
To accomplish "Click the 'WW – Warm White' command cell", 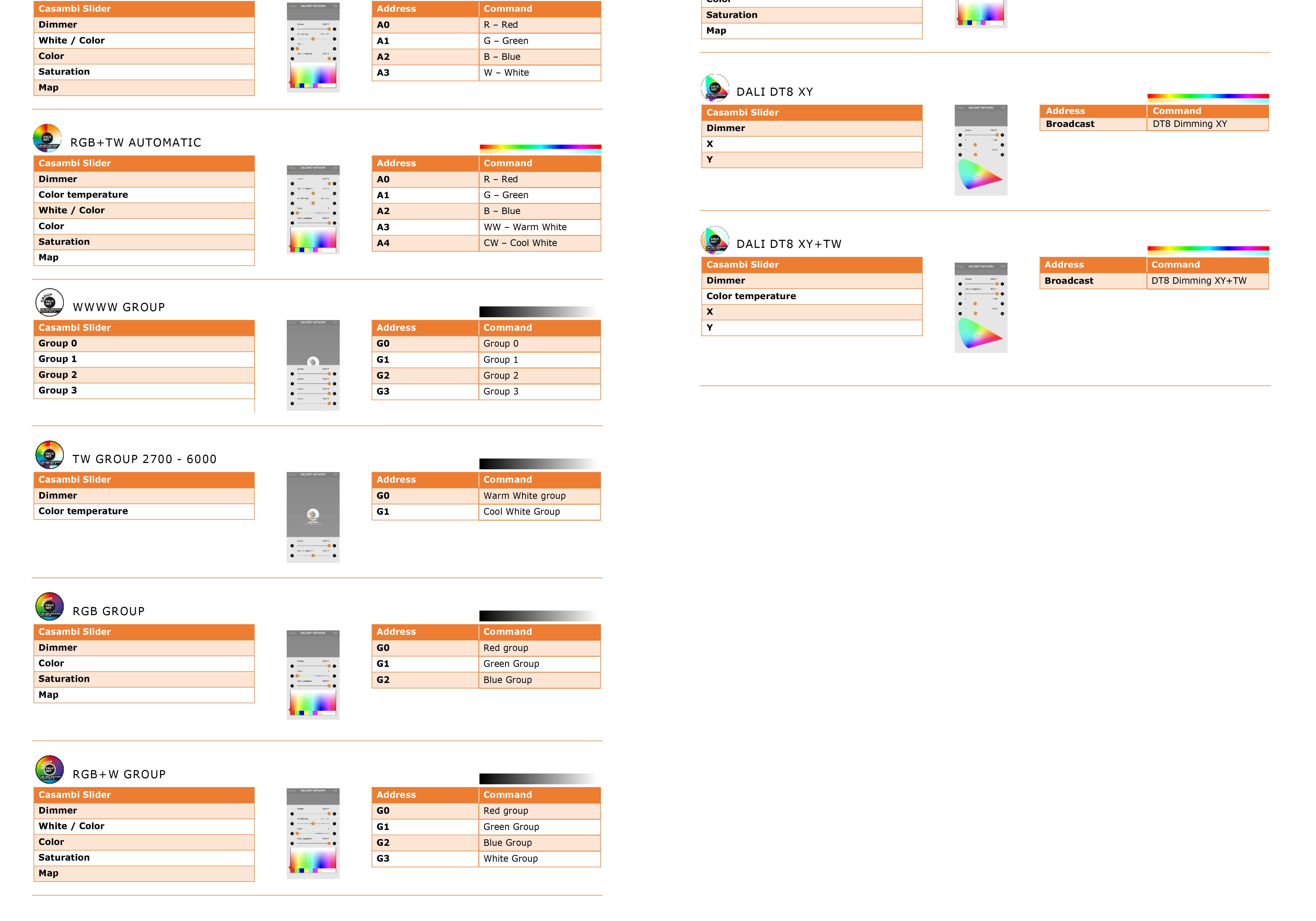I will pos(540,227).
